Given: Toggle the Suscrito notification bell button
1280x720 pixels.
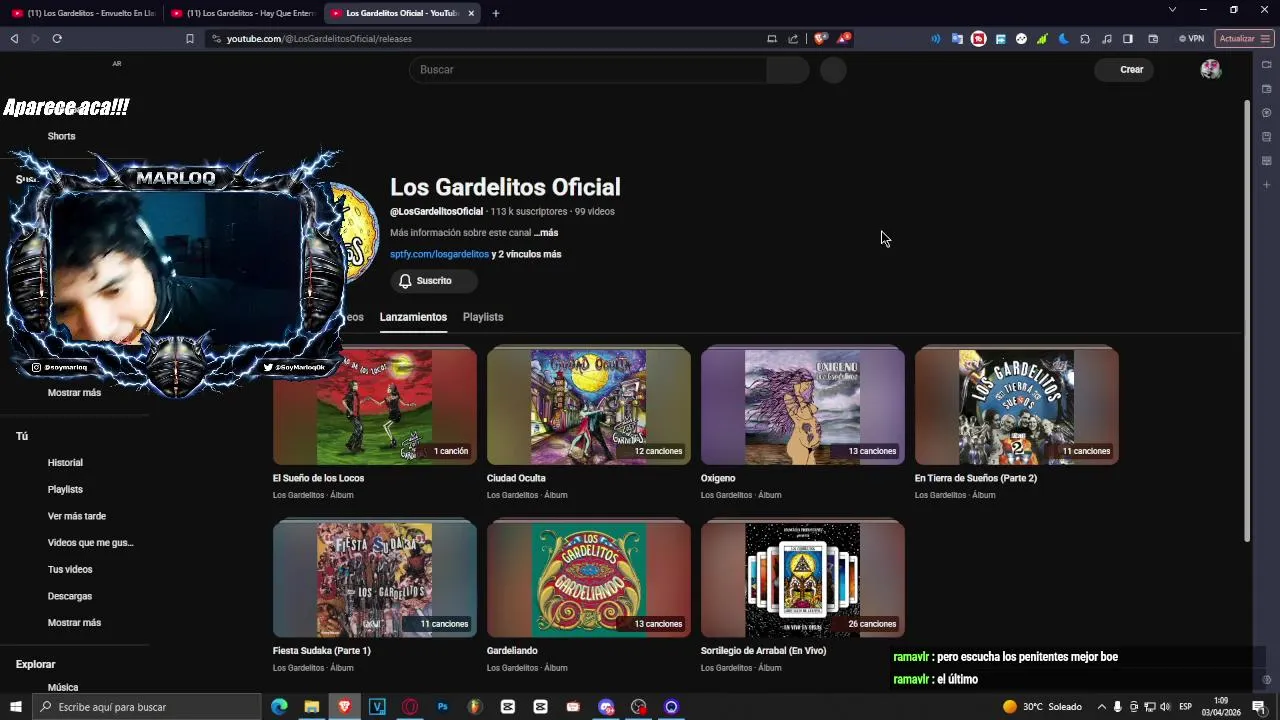Looking at the screenshot, I should pos(433,281).
